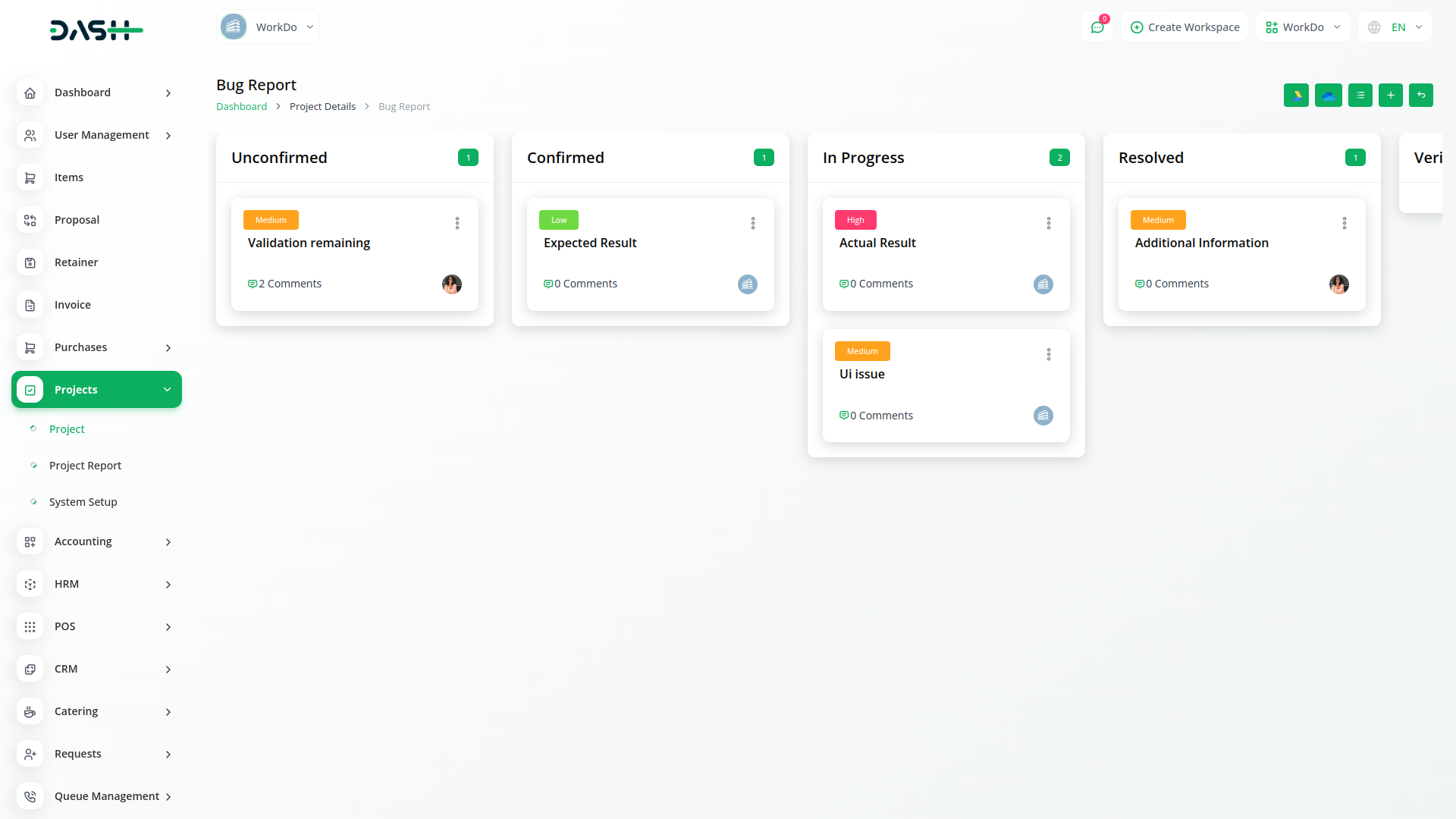Click the Google Drive icon button

click(1296, 96)
